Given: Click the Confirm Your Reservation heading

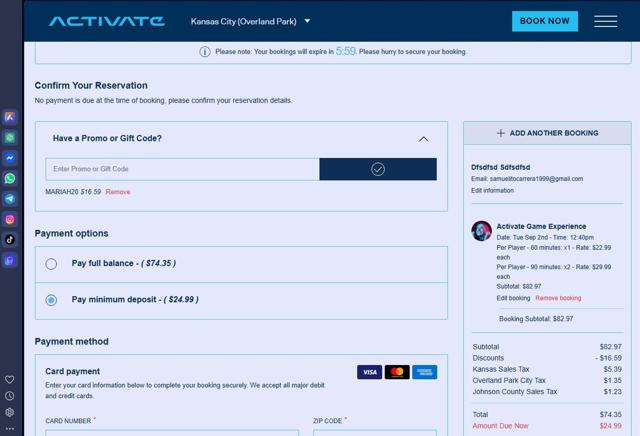Looking at the screenshot, I should point(91,85).
